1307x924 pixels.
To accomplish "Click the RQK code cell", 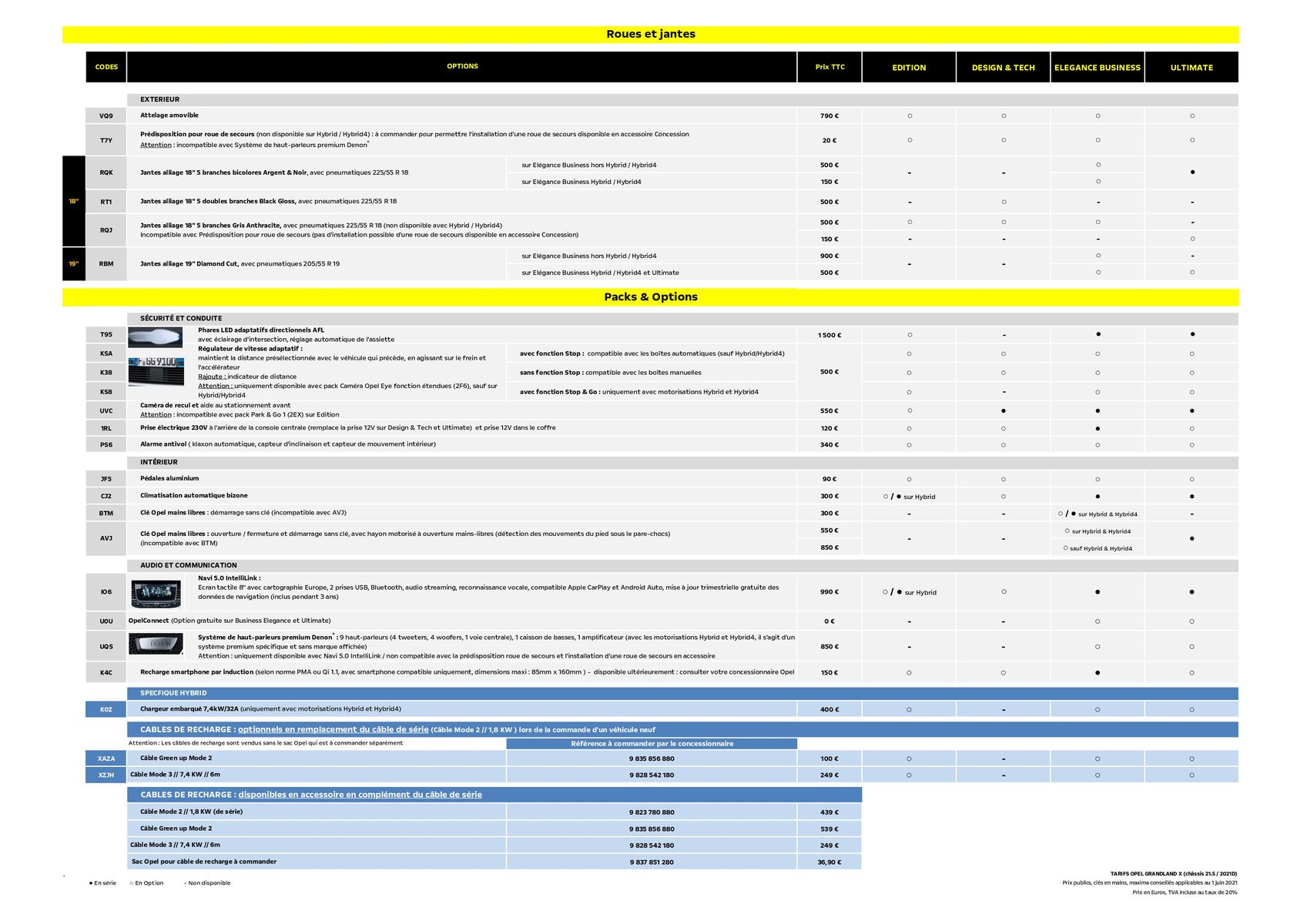I will (x=106, y=172).
